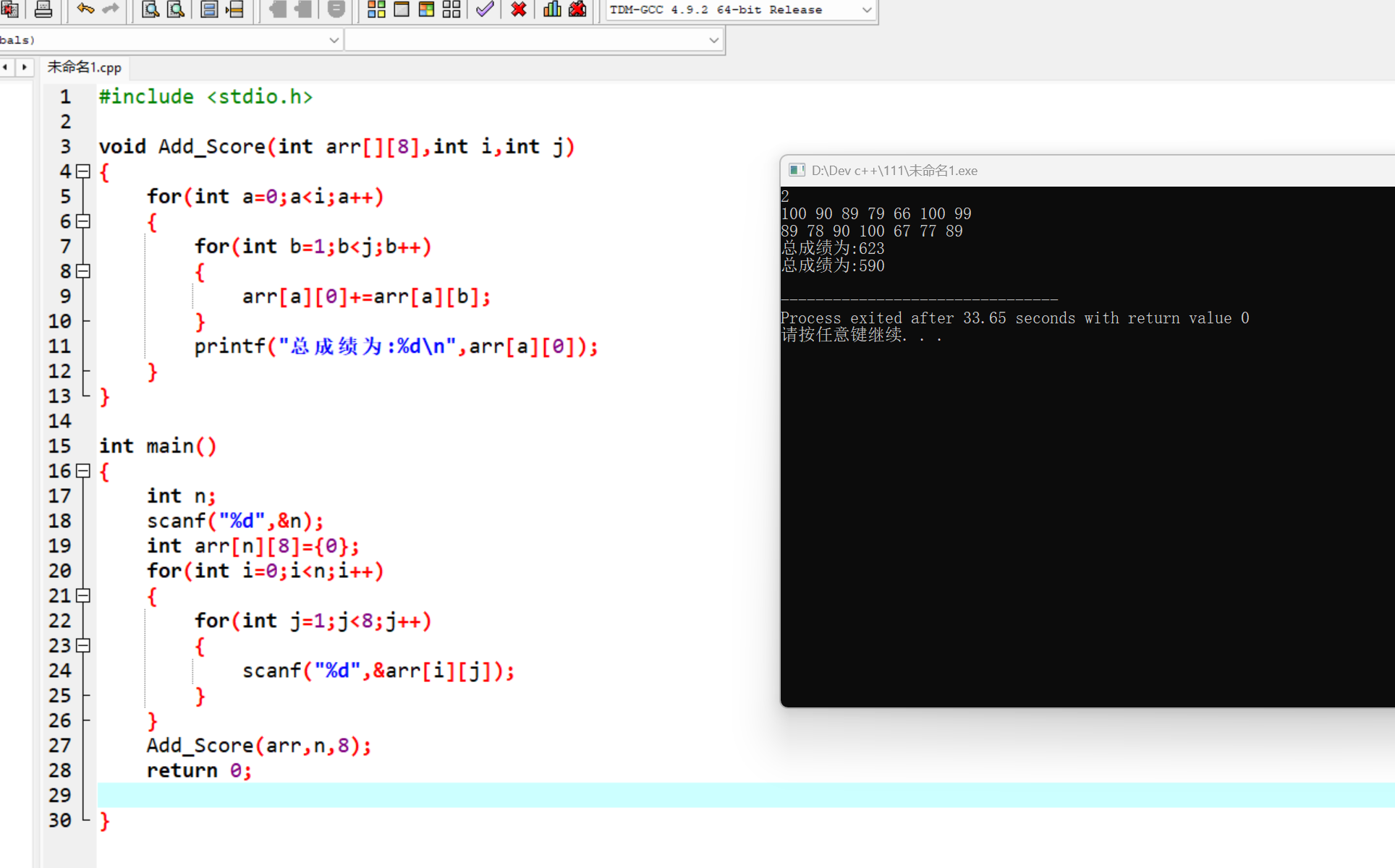Open the empty function list dropdown
1395x868 pixels.
[713, 40]
